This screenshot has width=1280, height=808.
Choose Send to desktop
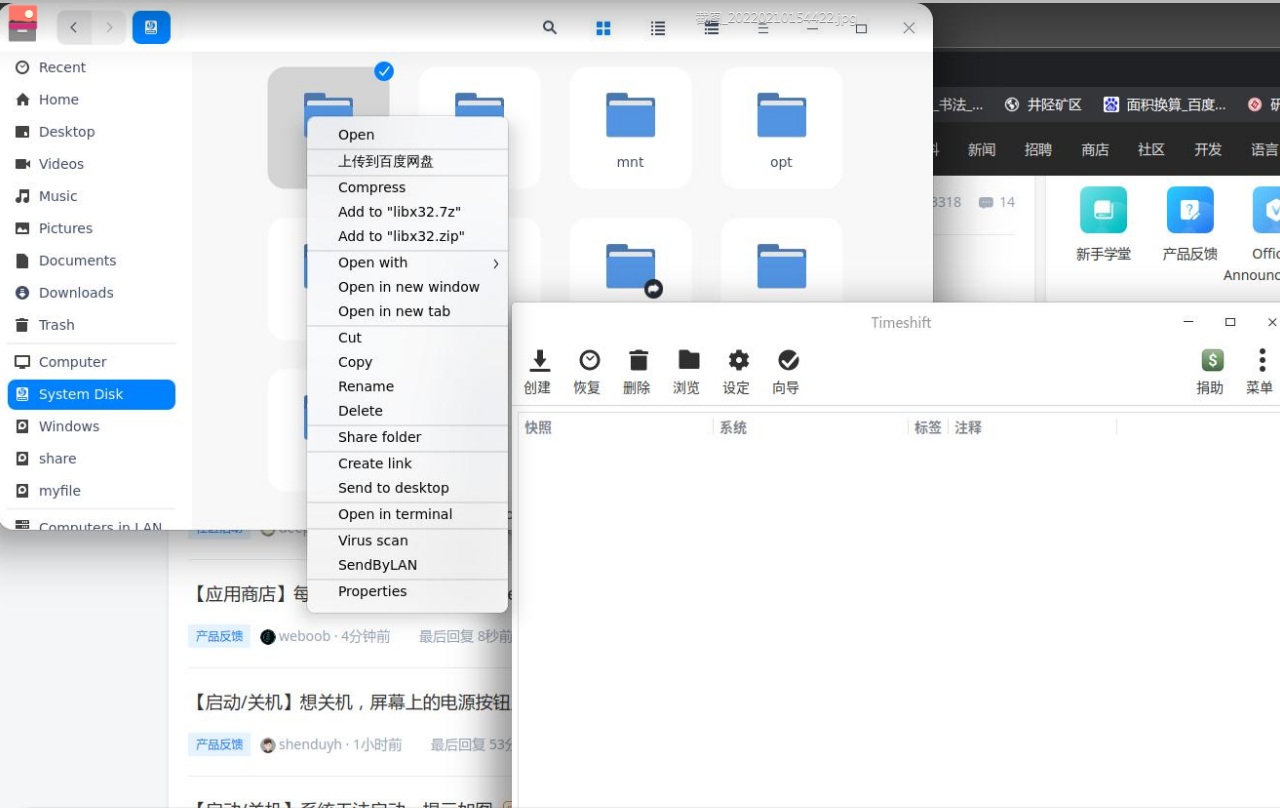[407, 488]
